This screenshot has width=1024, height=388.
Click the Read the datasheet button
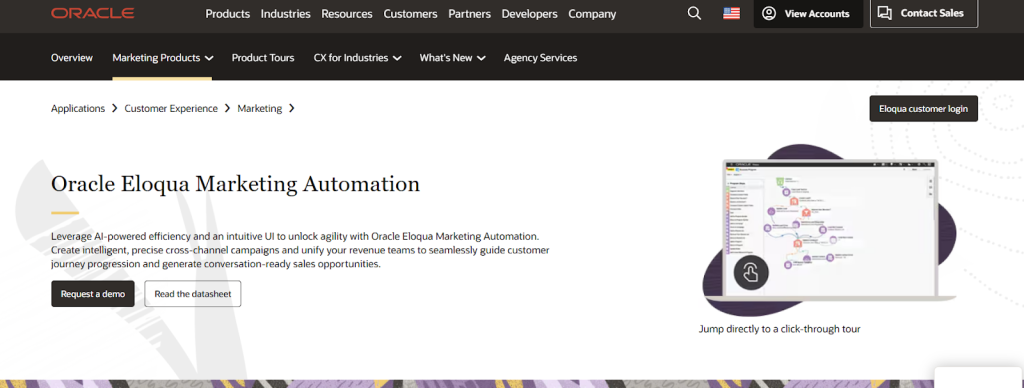(x=193, y=294)
